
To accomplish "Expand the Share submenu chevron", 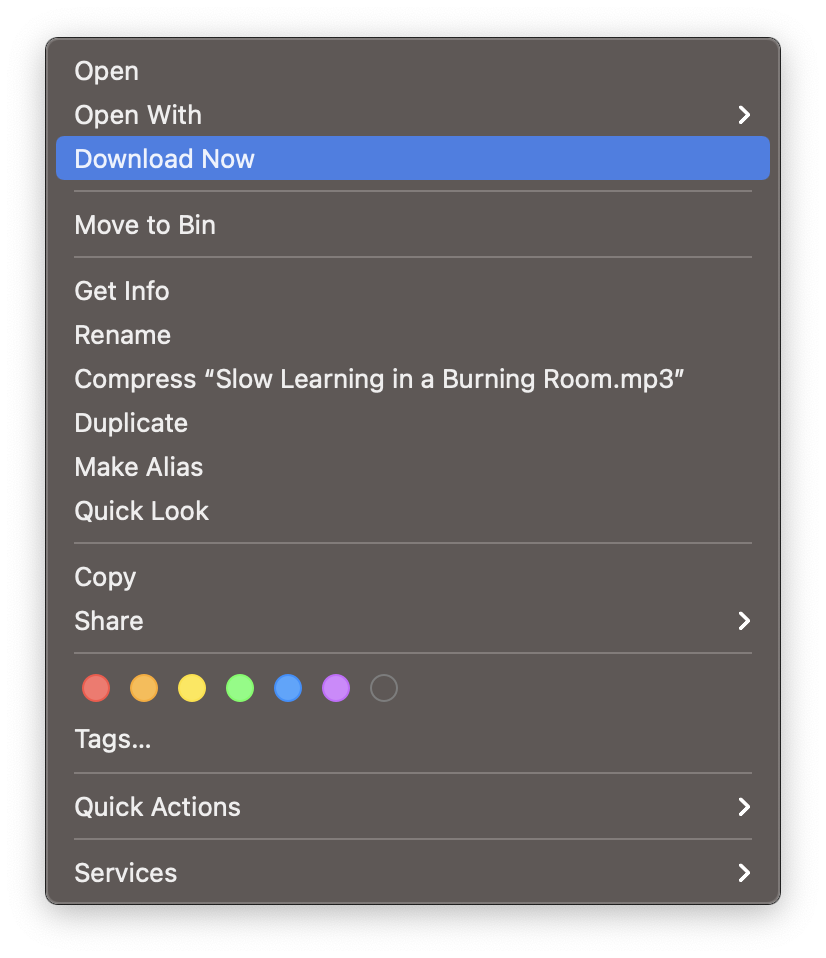I will click(744, 621).
